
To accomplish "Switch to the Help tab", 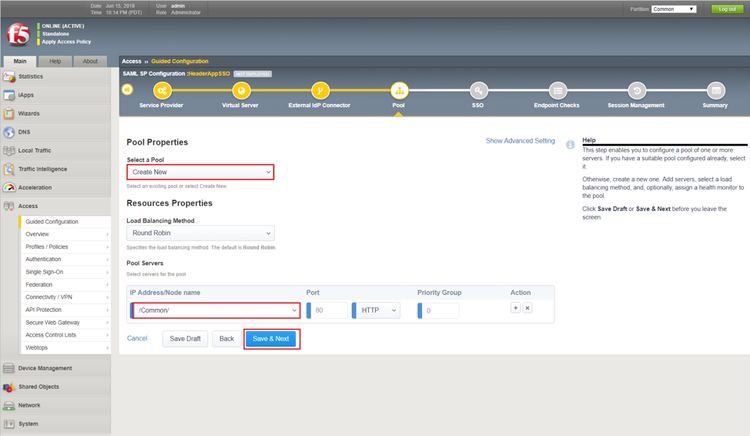I will coord(56,61).
